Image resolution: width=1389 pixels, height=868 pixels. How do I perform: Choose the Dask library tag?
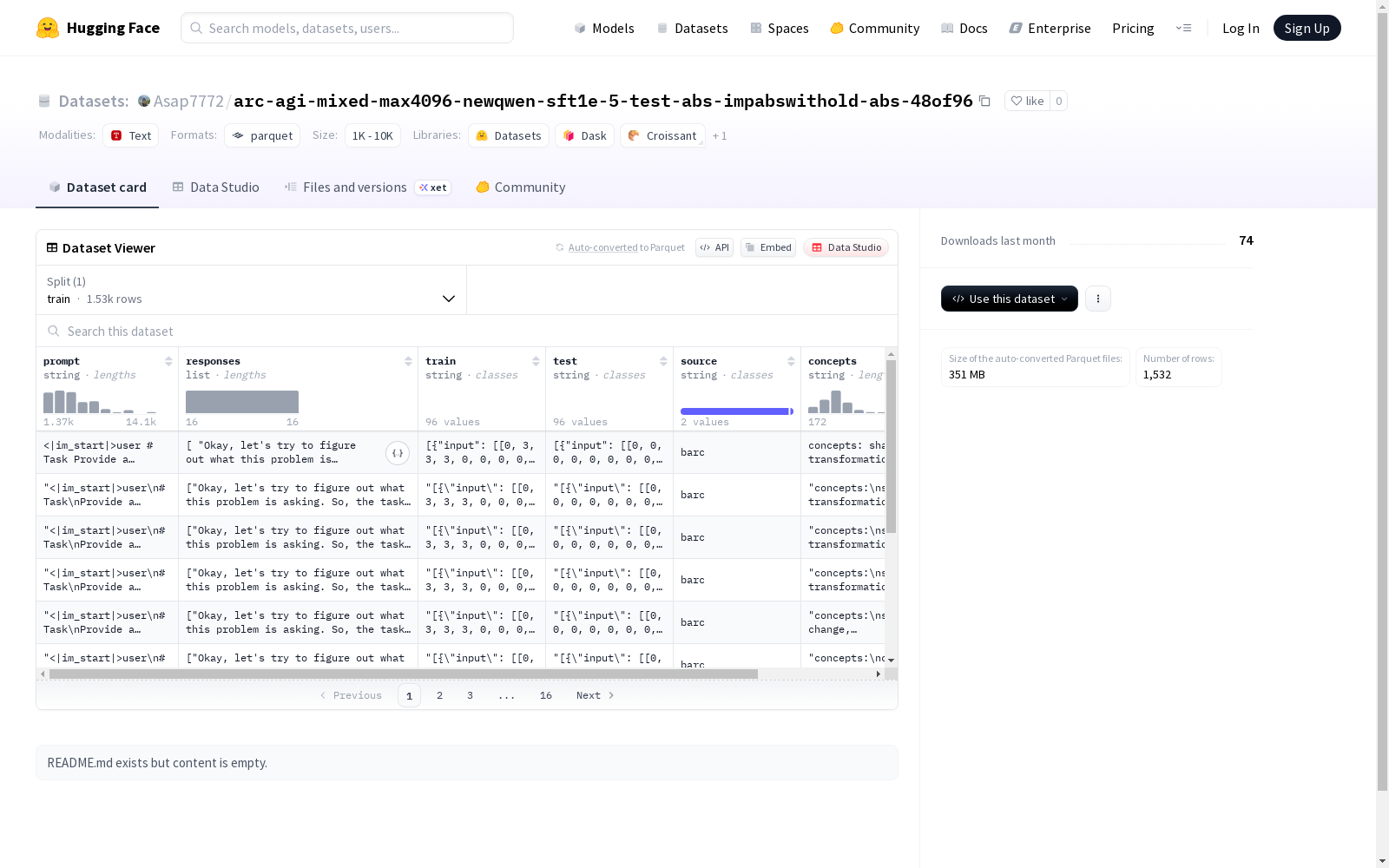pyautogui.click(x=585, y=135)
